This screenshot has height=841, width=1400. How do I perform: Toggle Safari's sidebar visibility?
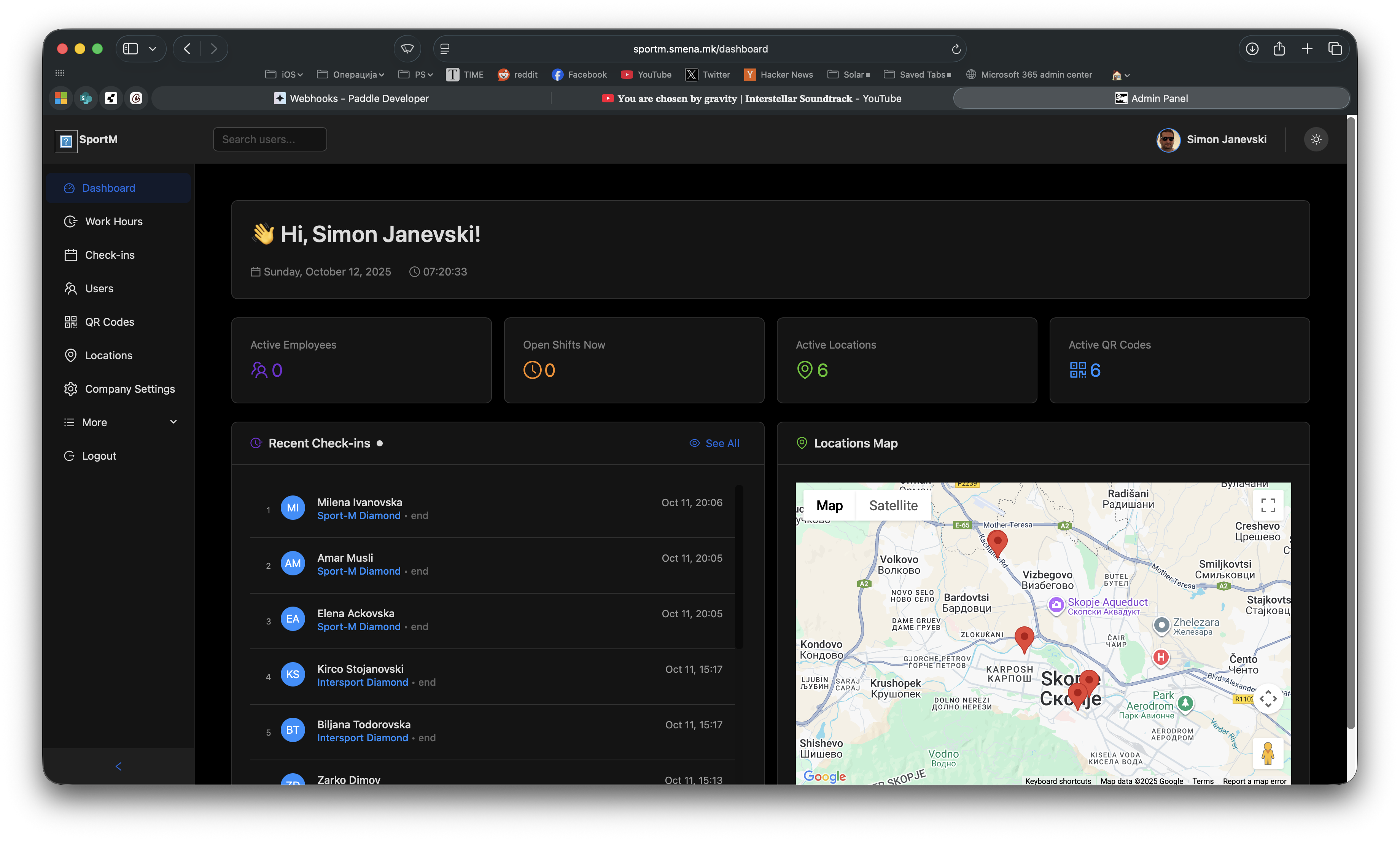tap(131, 49)
